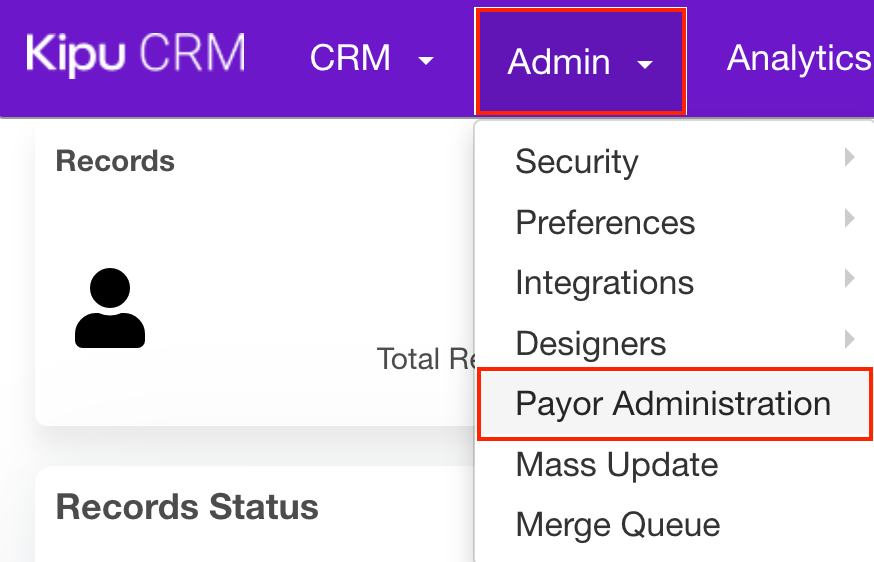Click the caret arrow next to CRM
This screenshot has width=874, height=562.
(x=426, y=61)
